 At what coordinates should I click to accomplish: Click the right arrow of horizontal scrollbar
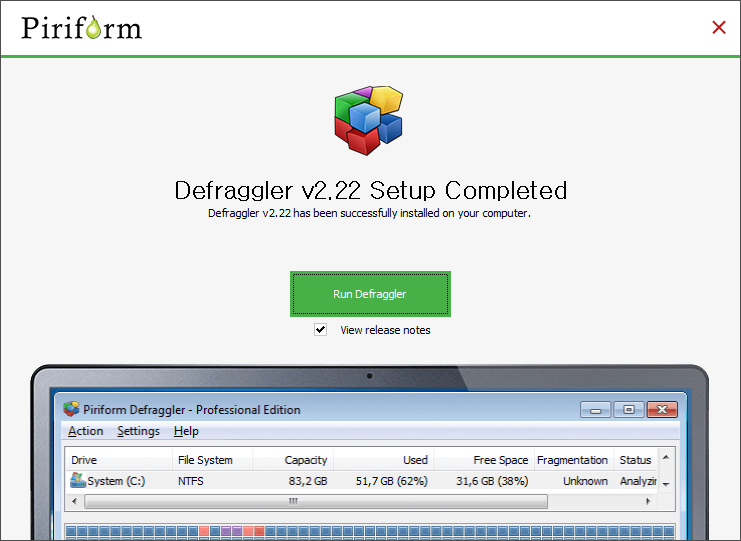(648, 501)
